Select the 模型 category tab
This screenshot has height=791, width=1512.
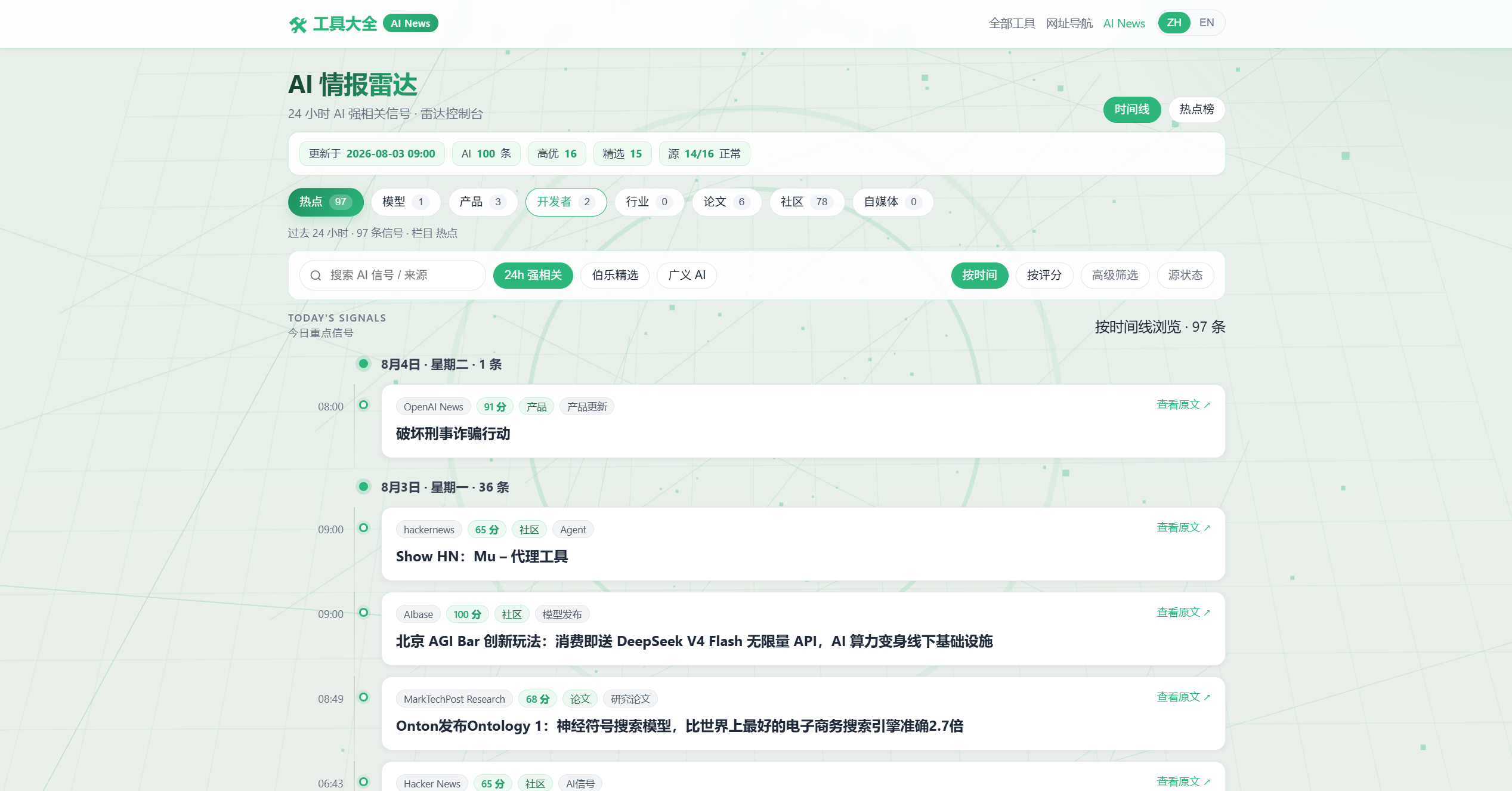click(406, 202)
